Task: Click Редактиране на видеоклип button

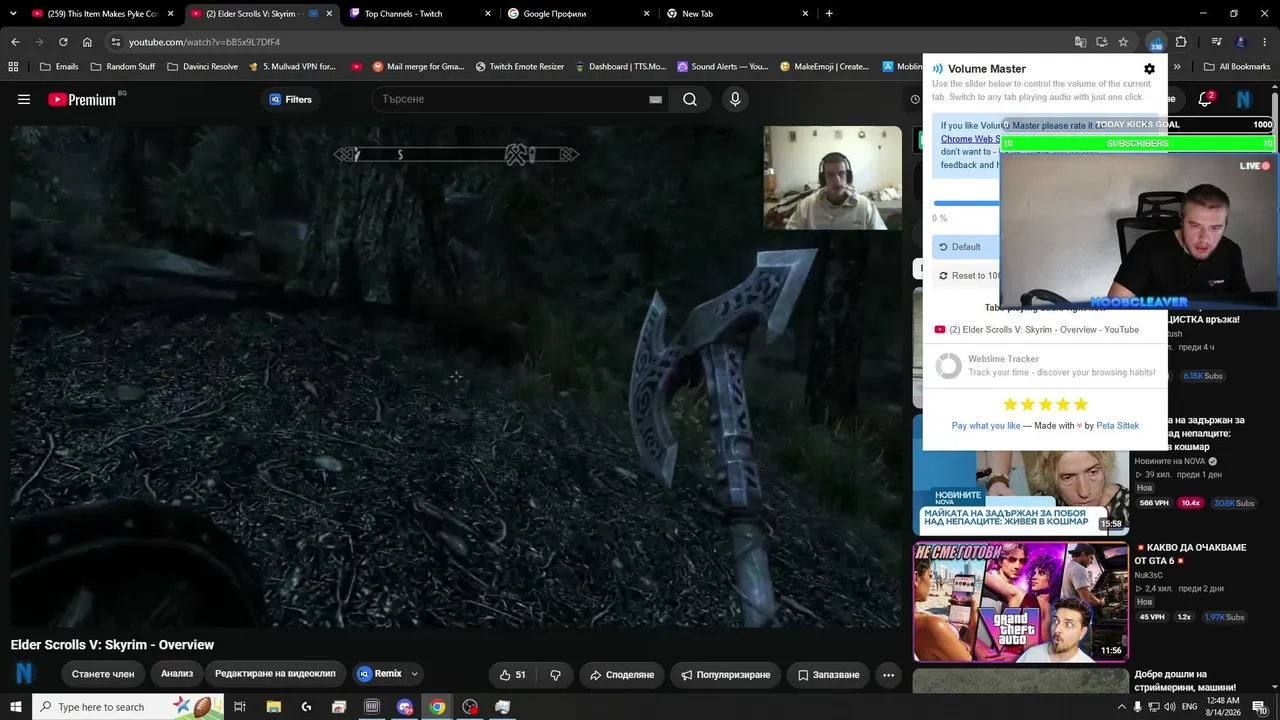Action: (x=275, y=674)
